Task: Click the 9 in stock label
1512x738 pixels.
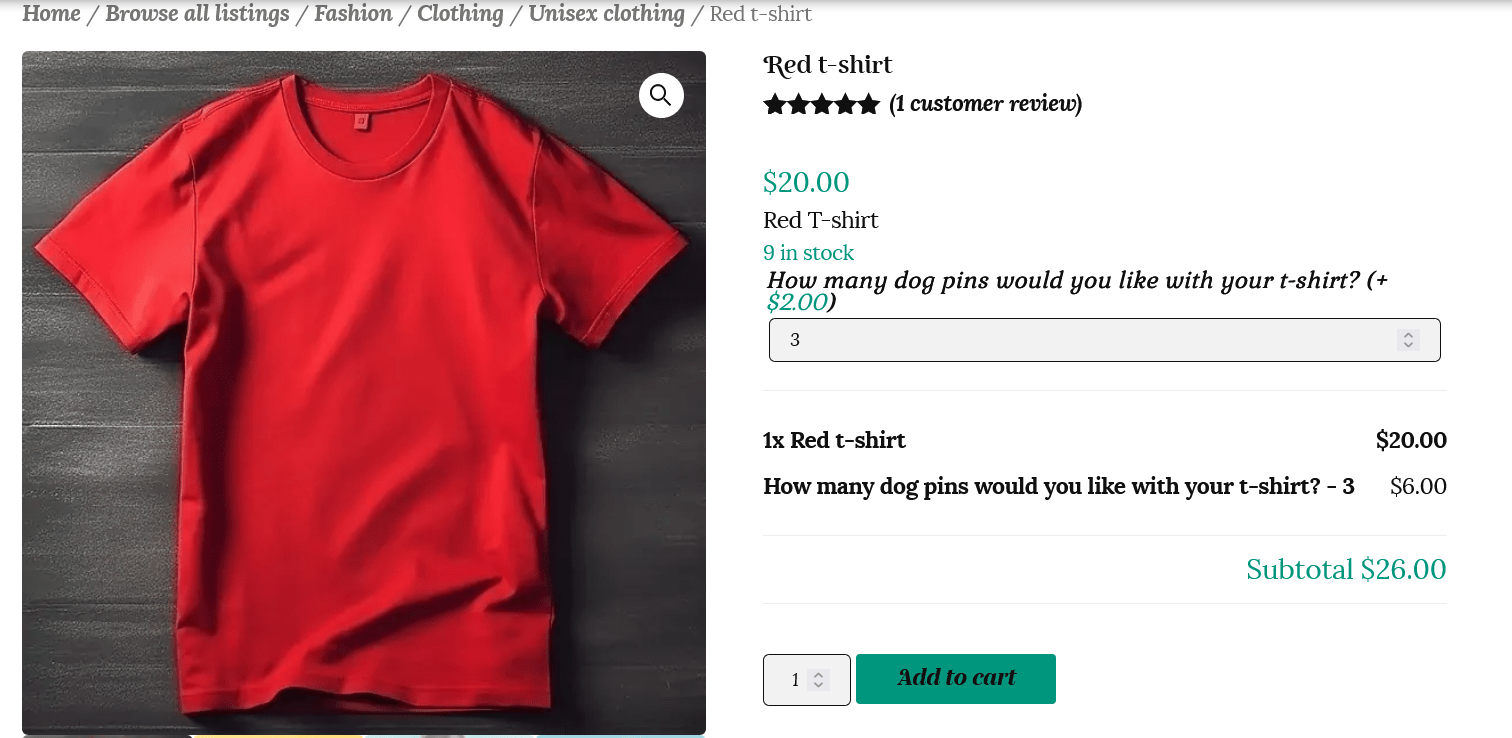Action: (808, 253)
